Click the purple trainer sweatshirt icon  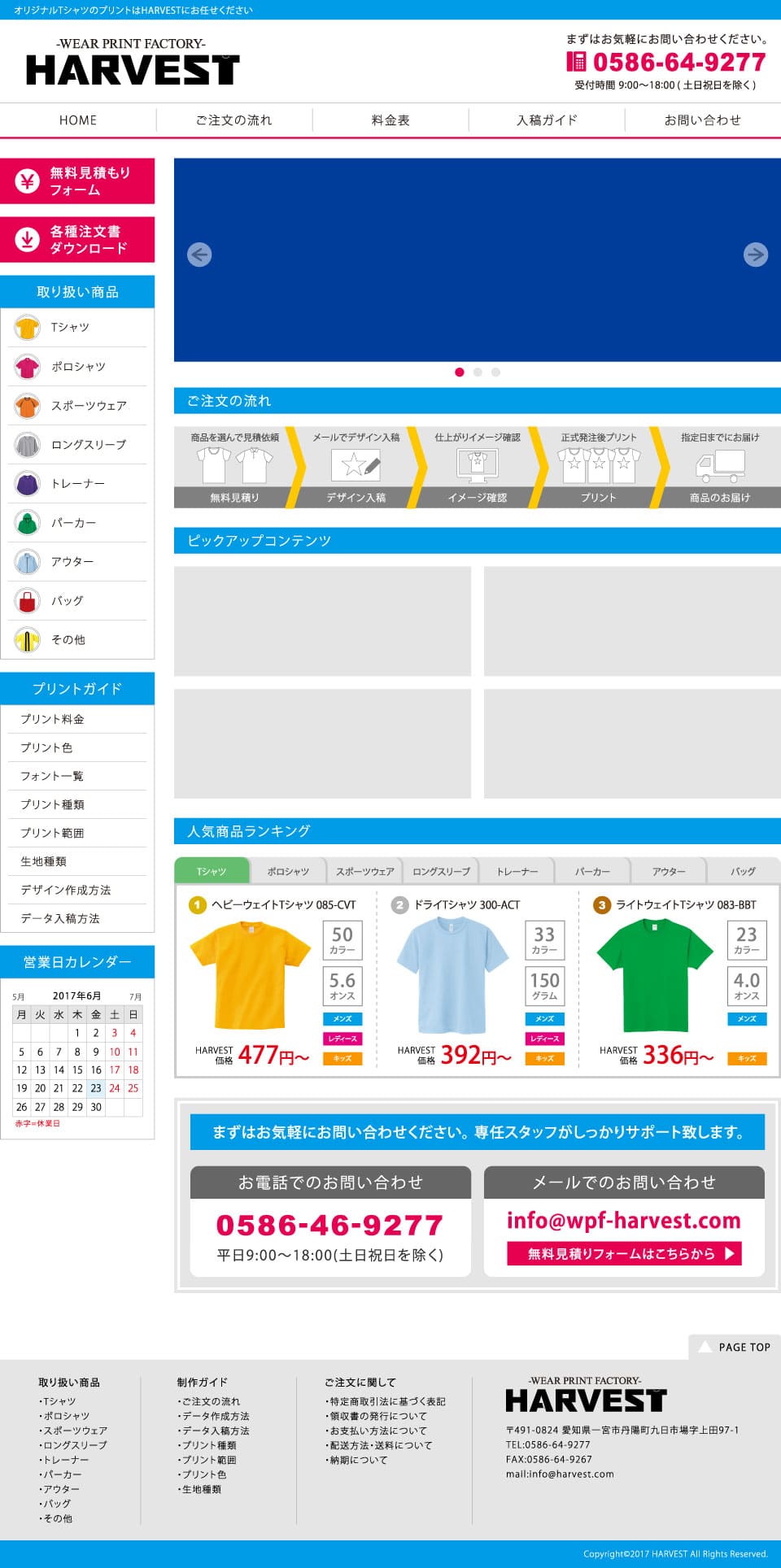[27, 484]
